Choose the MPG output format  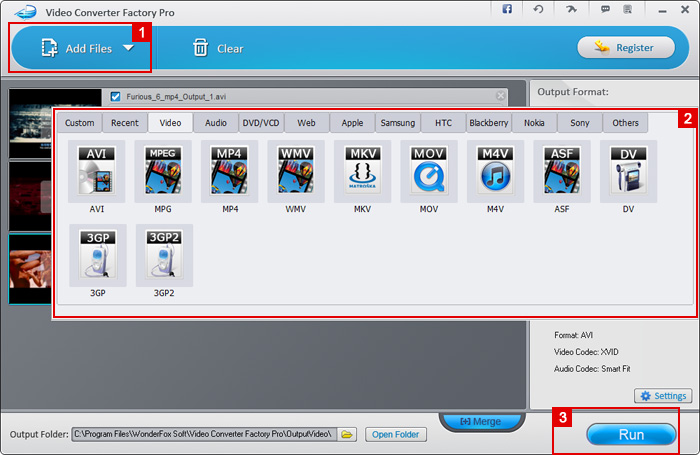[x=163, y=172]
